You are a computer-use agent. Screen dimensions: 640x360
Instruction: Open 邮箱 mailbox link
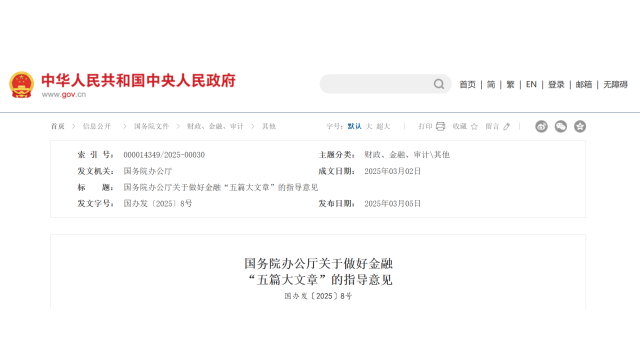[584, 84]
